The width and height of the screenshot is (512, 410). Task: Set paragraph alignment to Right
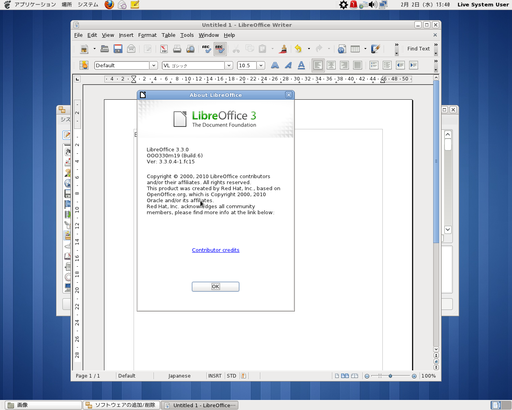click(x=344, y=65)
